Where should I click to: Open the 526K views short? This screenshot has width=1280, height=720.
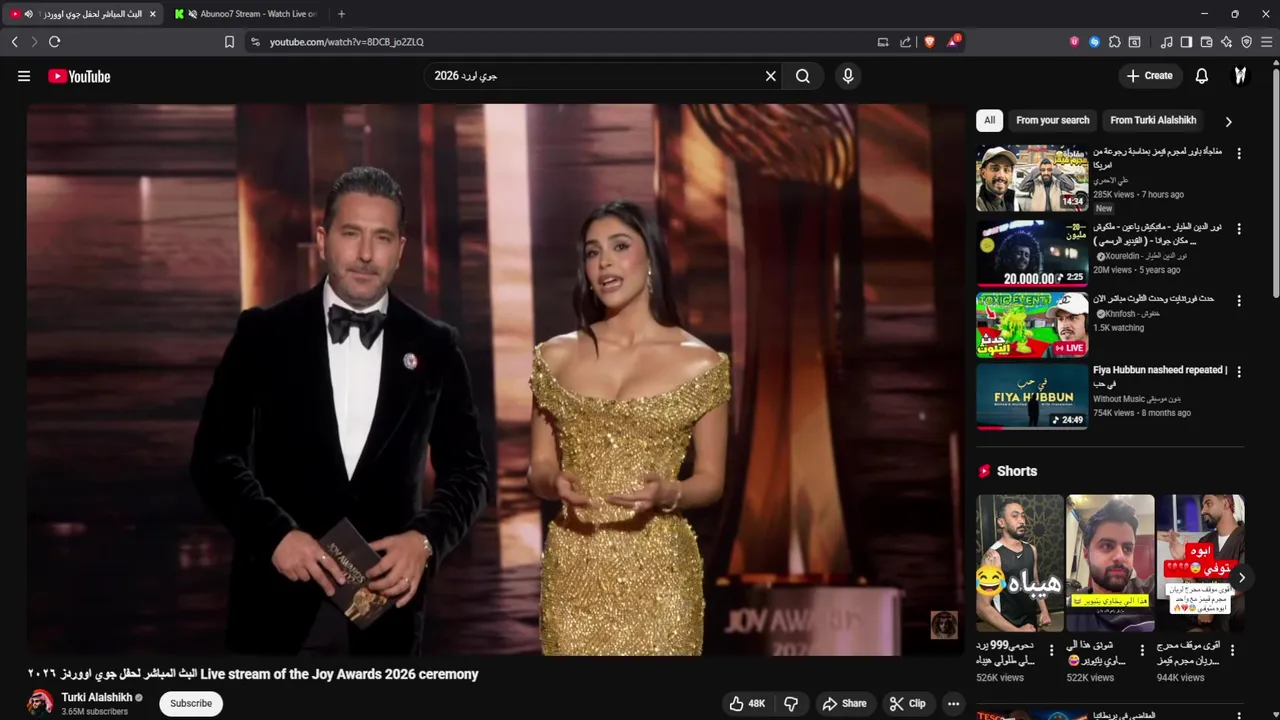pos(1020,563)
